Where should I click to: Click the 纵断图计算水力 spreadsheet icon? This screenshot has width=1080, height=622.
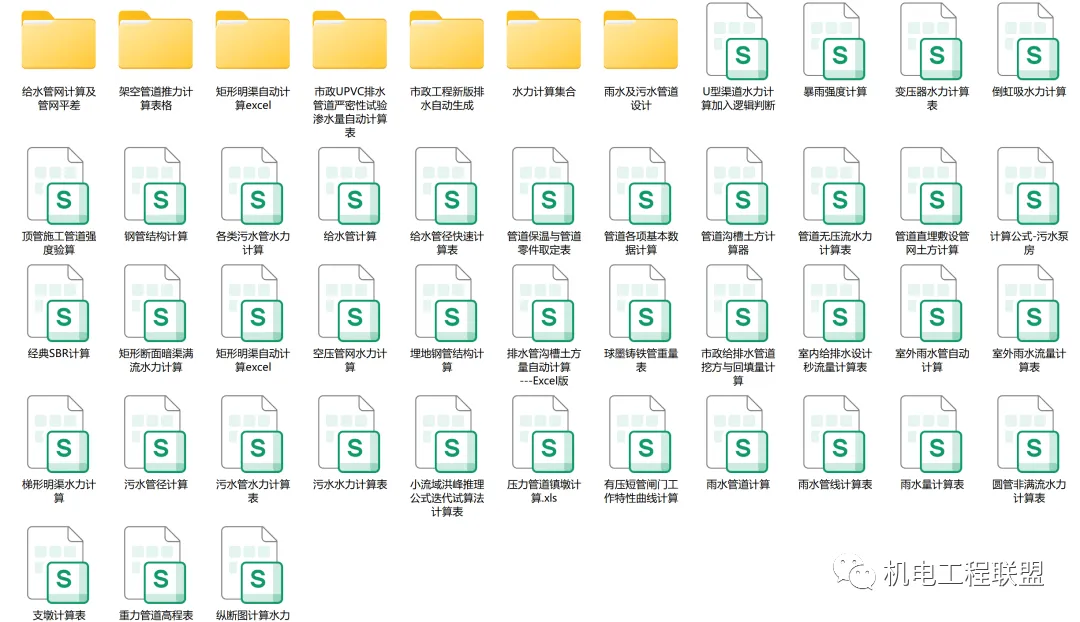[253, 565]
